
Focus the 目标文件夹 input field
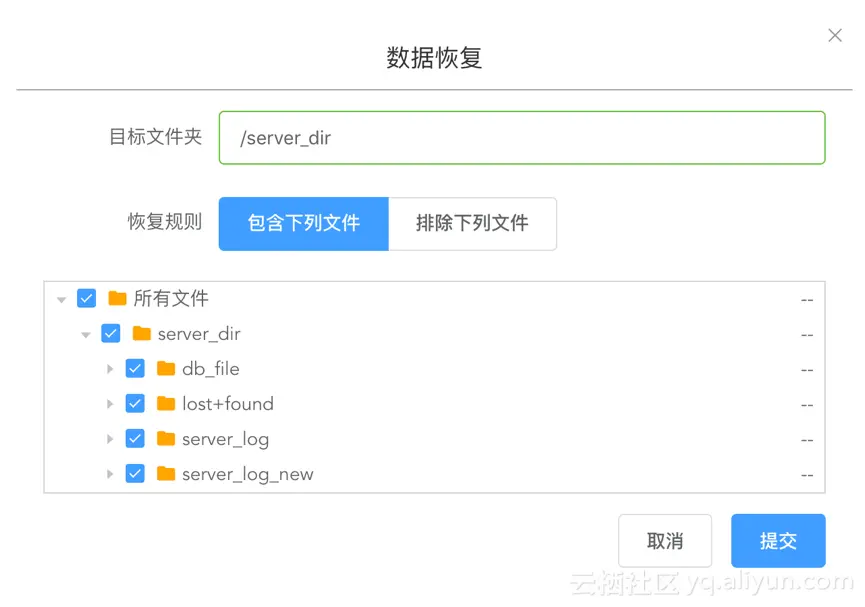tap(522, 138)
